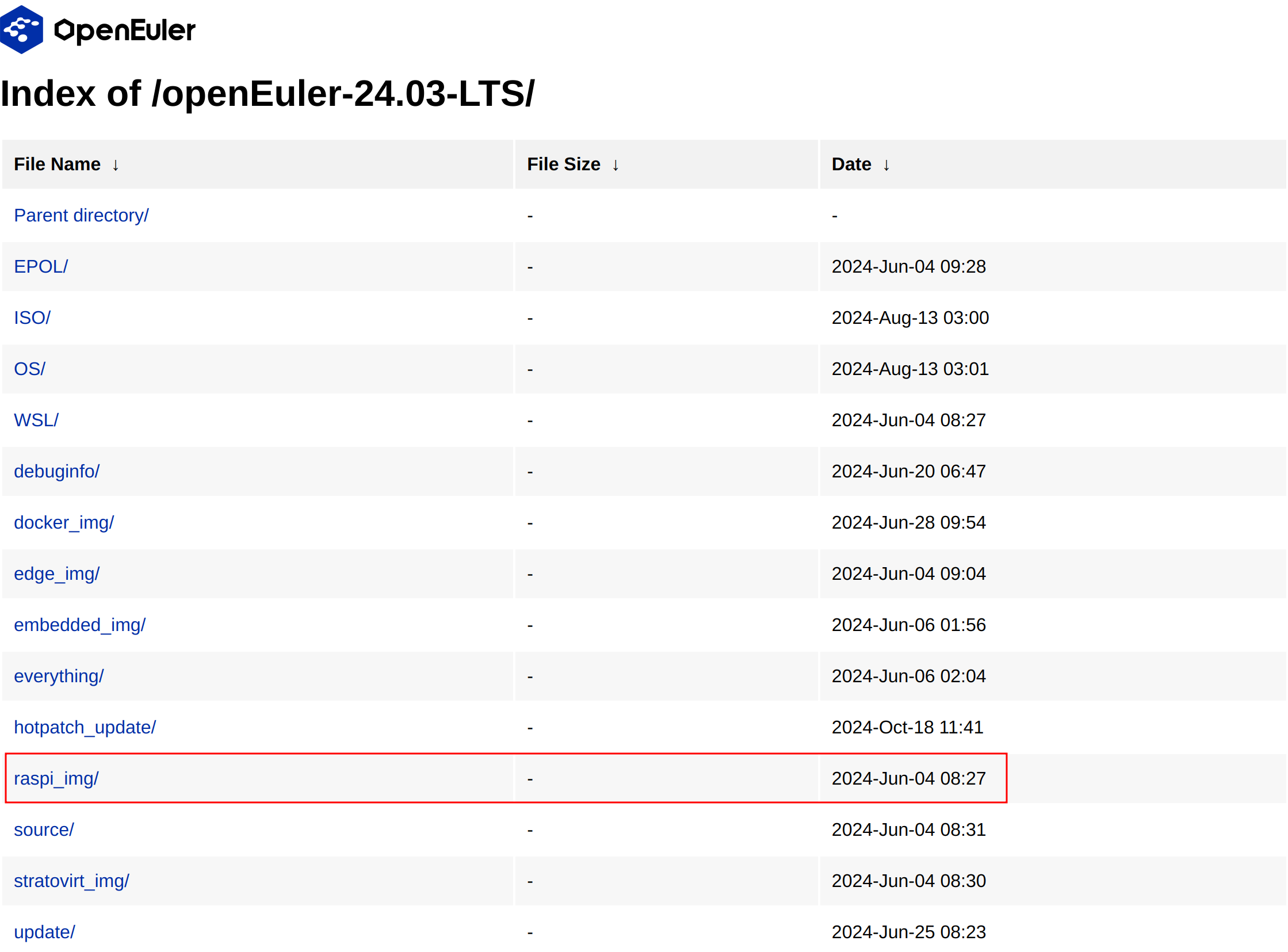Click the file size dash for raspi_img row
This screenshot has width=1288, height=952.
coord(530,779)
